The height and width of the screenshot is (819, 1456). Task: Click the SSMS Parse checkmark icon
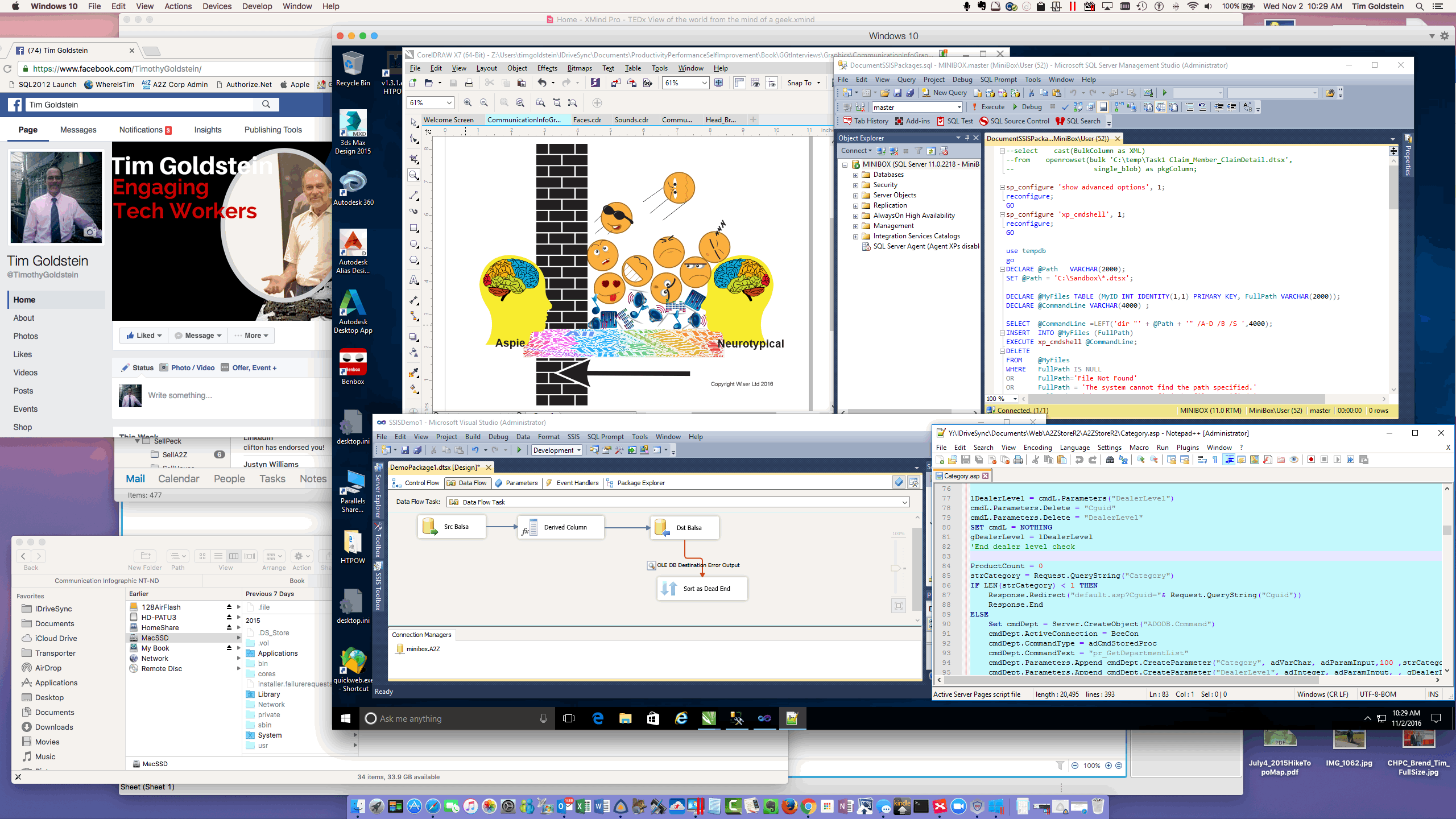[x=1065, y=107]
